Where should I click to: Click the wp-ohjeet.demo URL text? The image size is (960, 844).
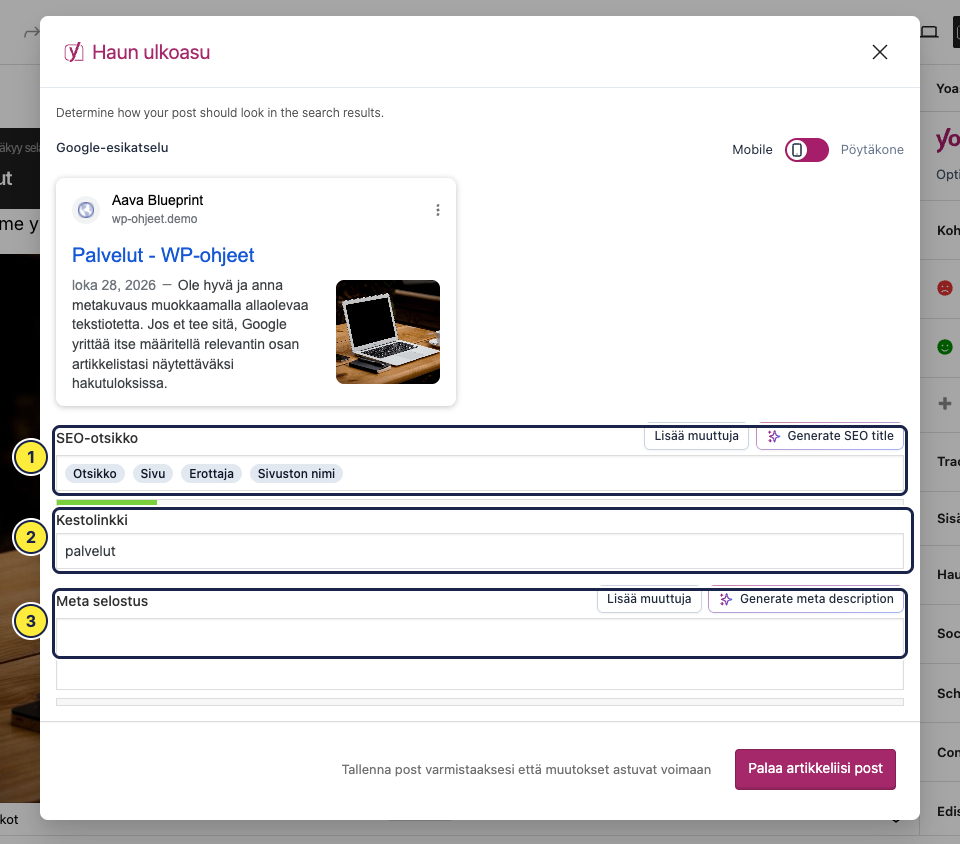point(154,219)
